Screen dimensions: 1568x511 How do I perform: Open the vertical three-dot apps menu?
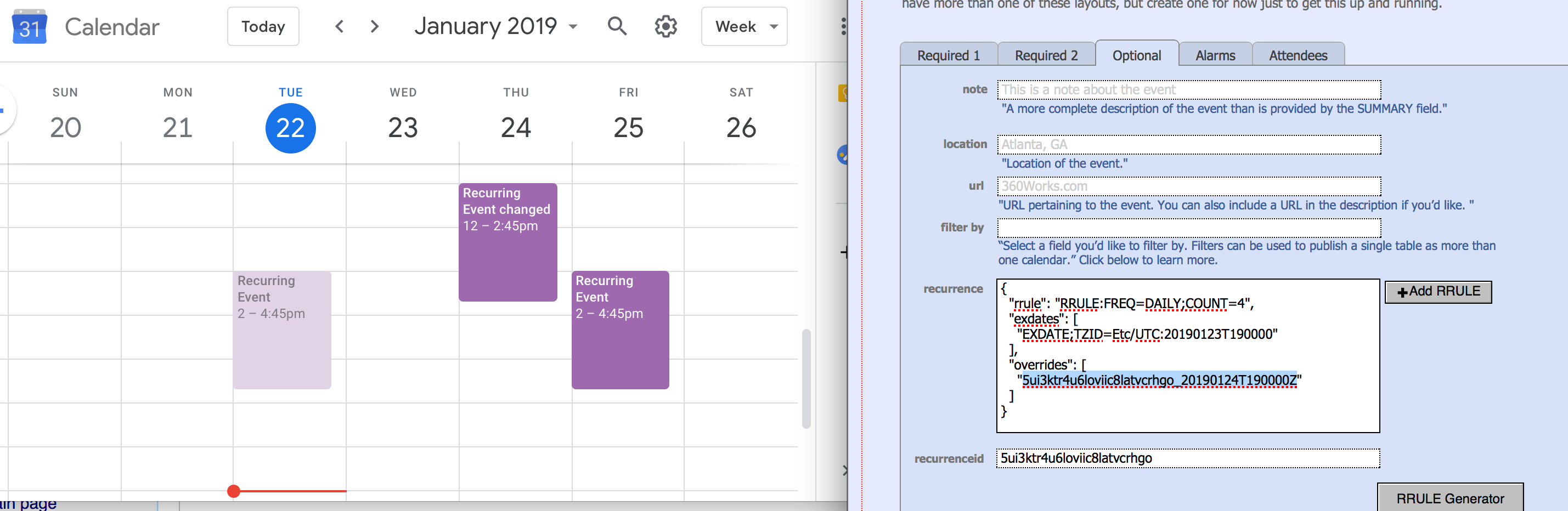point(843,26)
